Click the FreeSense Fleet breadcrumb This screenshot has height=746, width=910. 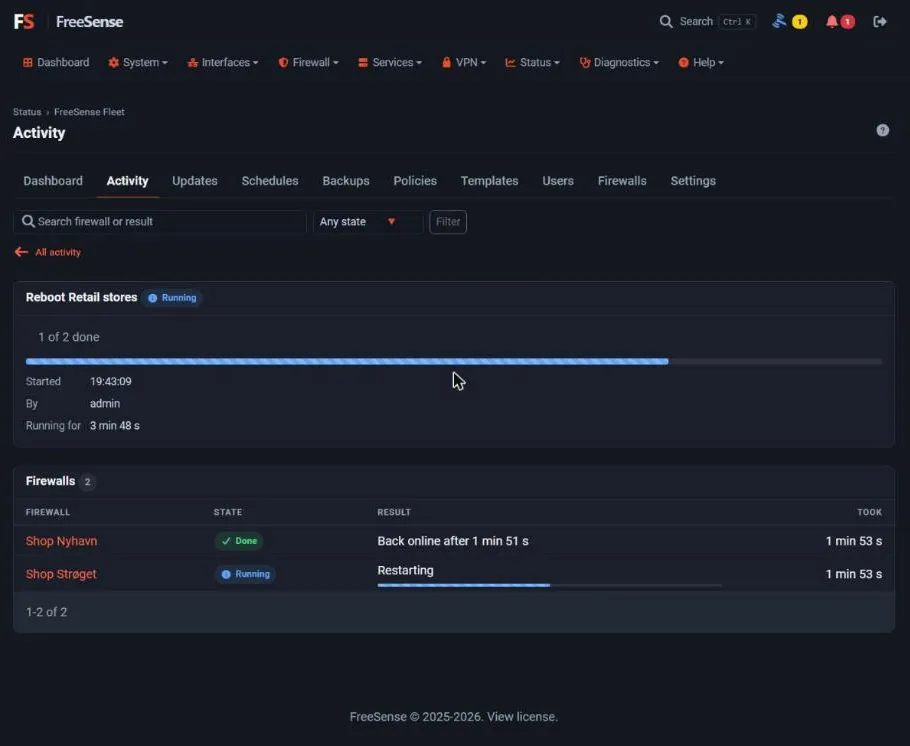[x=89, y=112]
